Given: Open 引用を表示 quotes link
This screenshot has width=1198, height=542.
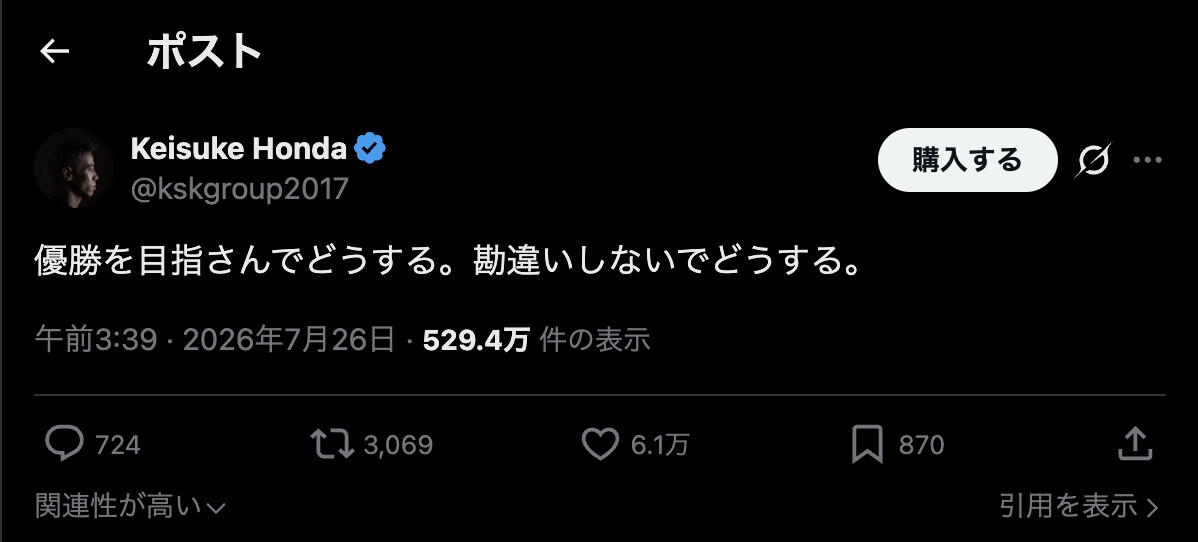Looking at the screenshot, I should pyautogui.click(x=1080, y=505).
